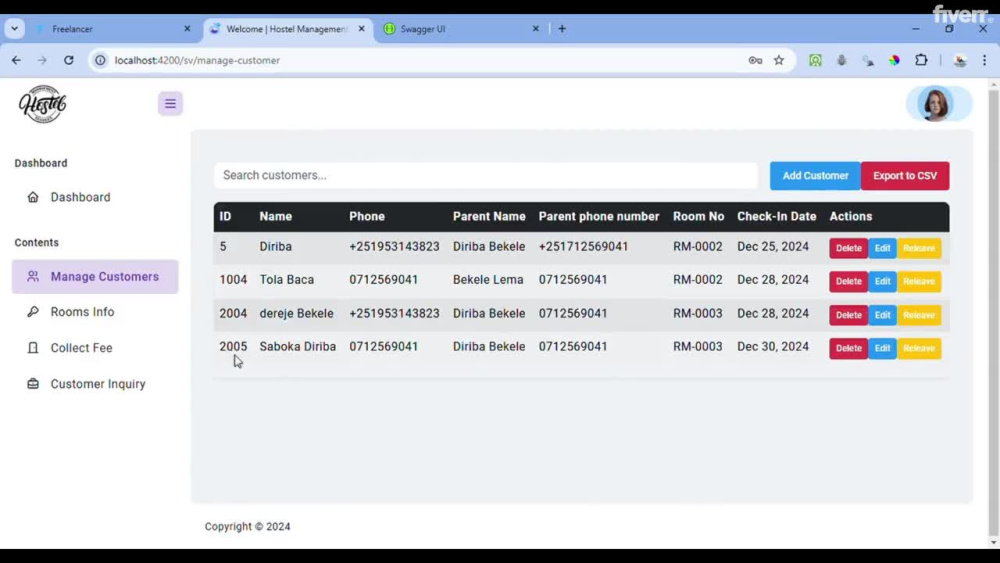Click the Name column header
The height and width of the screenshot is (563, 1000).
pyautogui.click(x=276, y=216)
